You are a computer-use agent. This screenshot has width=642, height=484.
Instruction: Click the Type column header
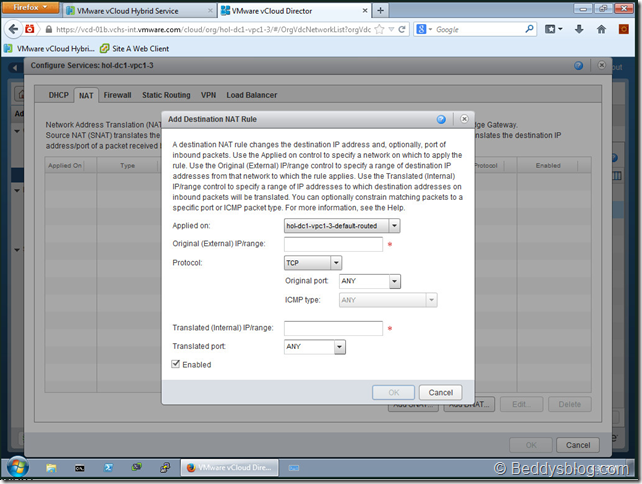click(x=127, y=165)
